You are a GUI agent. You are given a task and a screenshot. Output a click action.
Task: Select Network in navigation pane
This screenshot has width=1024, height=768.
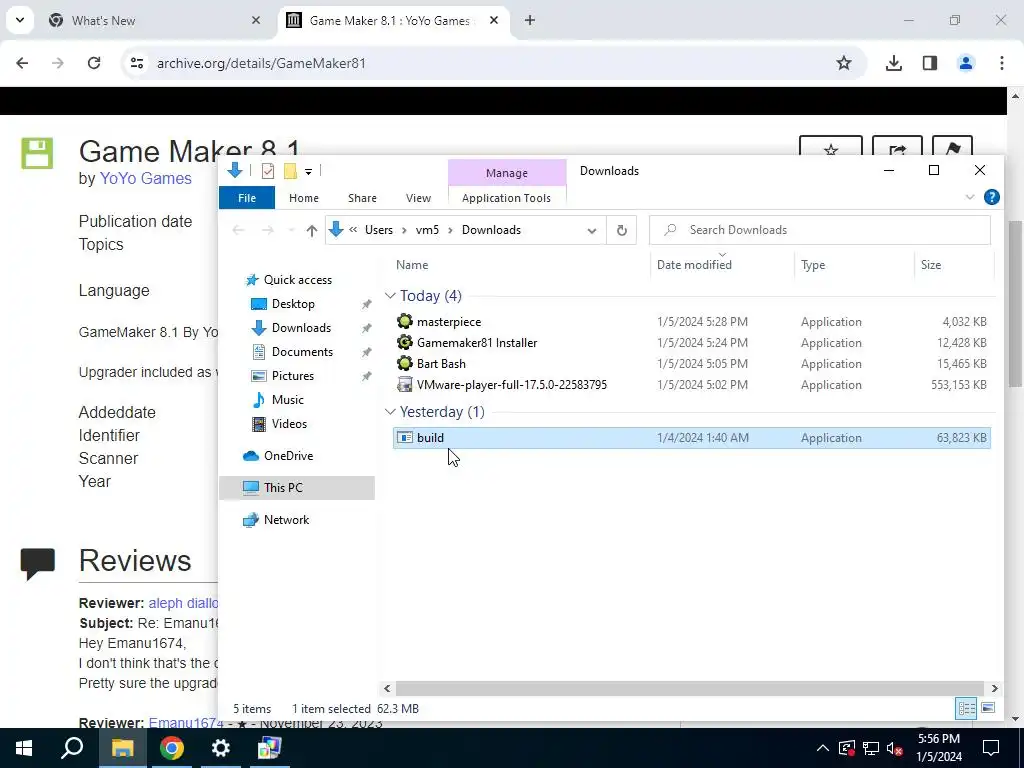tap(286, 520)
